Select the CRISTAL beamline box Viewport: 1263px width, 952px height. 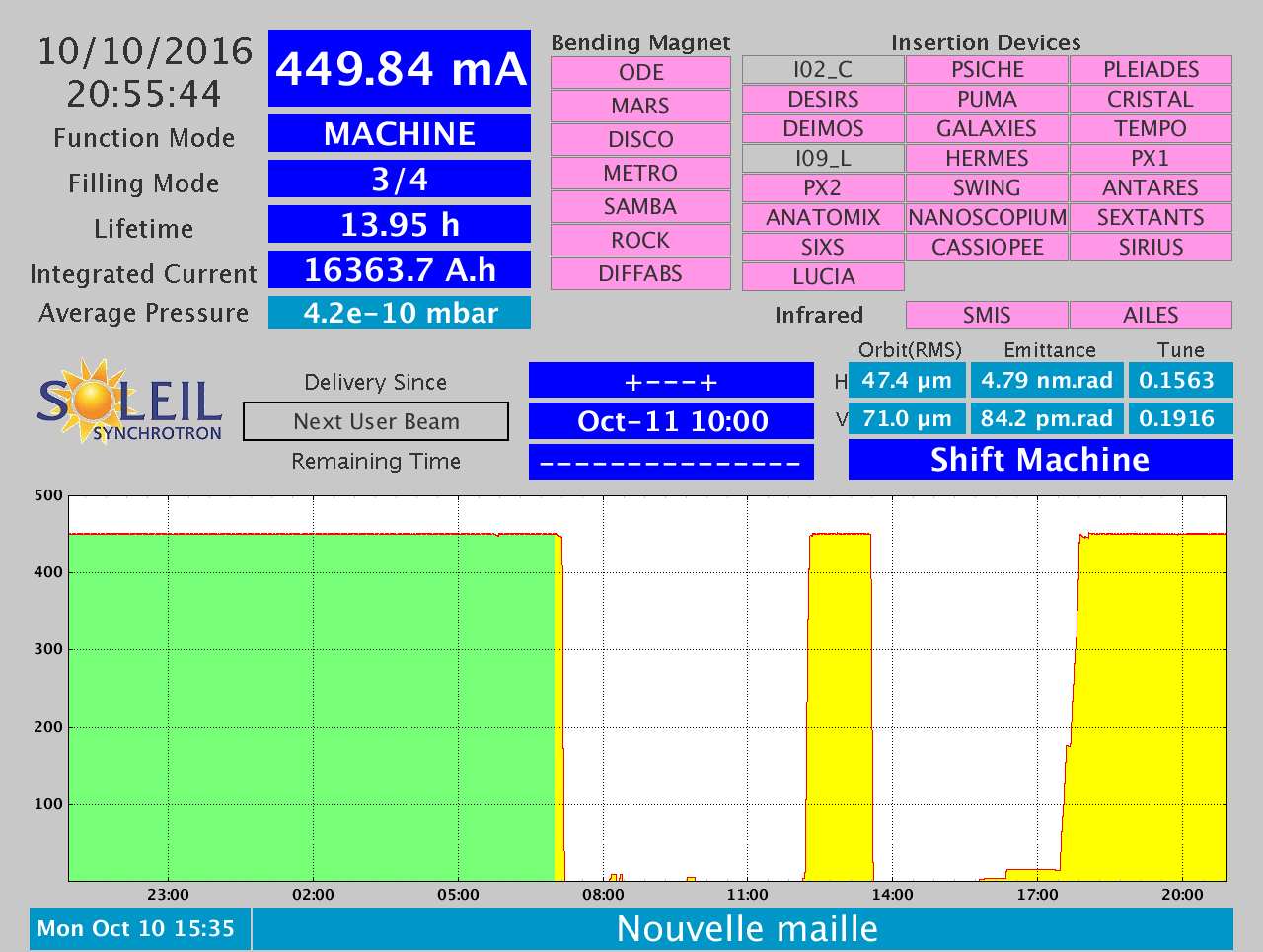[x=1151, y=100]
